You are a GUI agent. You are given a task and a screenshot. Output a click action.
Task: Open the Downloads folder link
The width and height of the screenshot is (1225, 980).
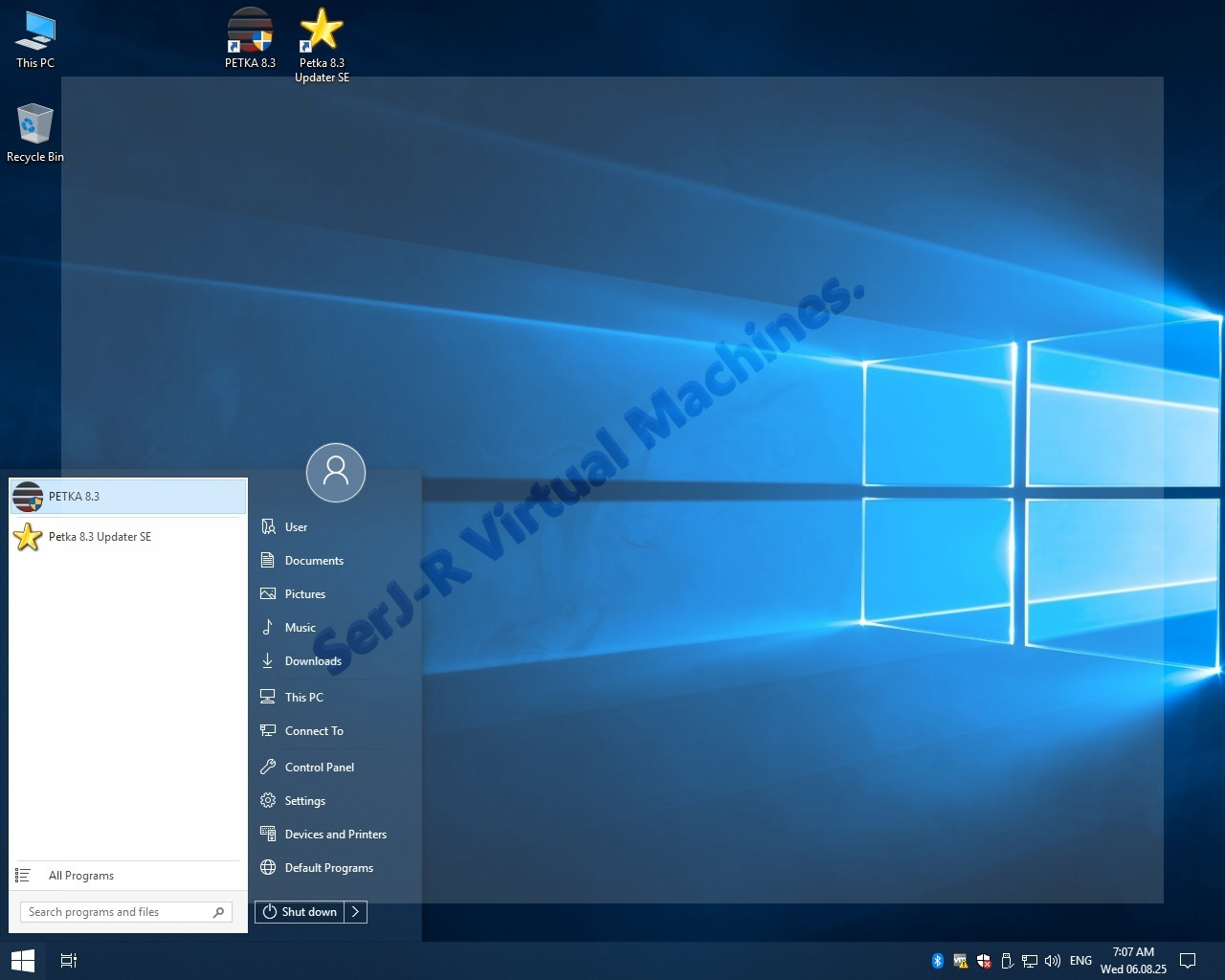313,661
